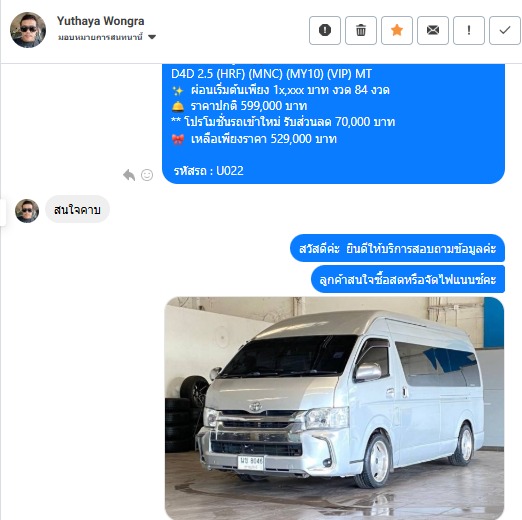Viewport: 522px width, 520px height.
Task: Open emoji reaction picker beside promo message
Action: point(147,175)
